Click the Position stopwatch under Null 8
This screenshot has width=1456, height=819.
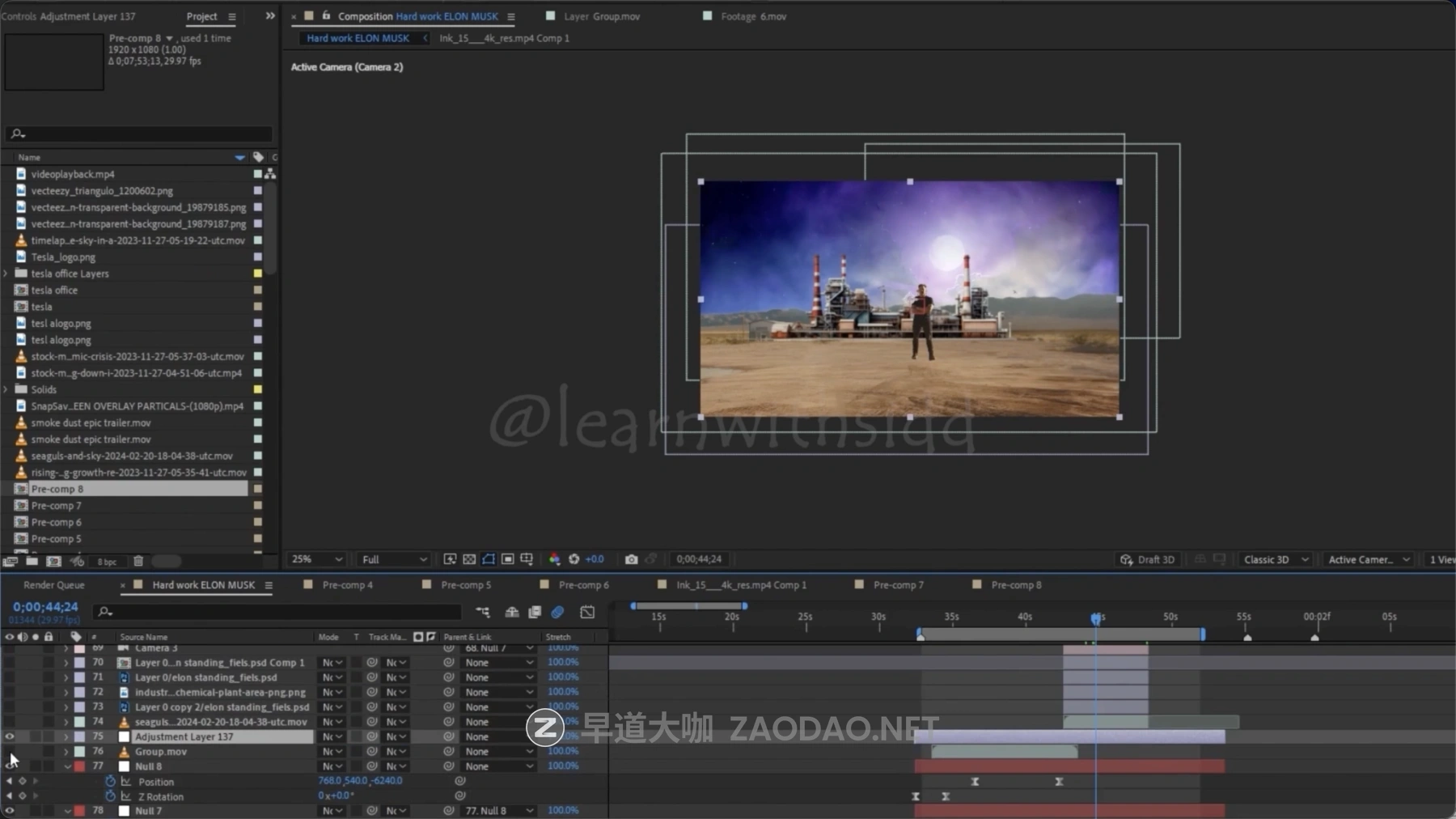coord(111,782)
